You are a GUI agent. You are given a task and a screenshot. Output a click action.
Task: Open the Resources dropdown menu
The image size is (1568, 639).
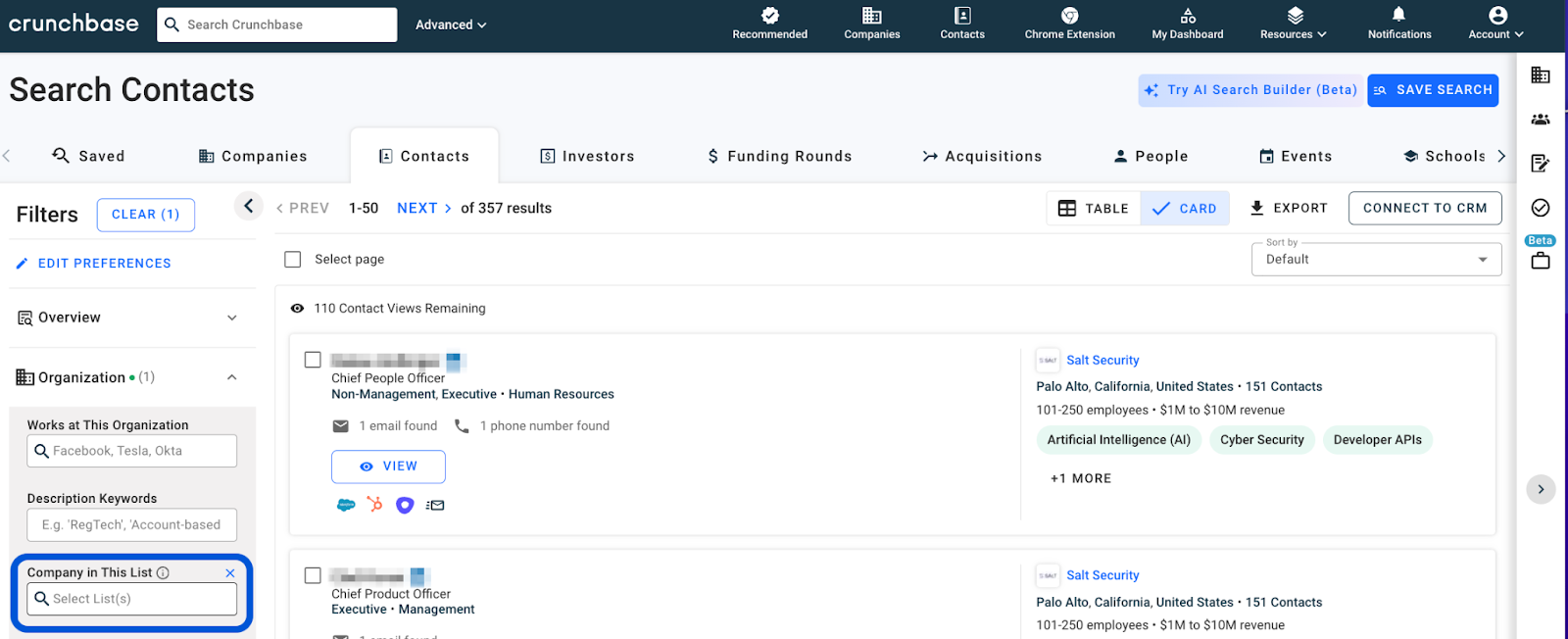[1294, 25]
